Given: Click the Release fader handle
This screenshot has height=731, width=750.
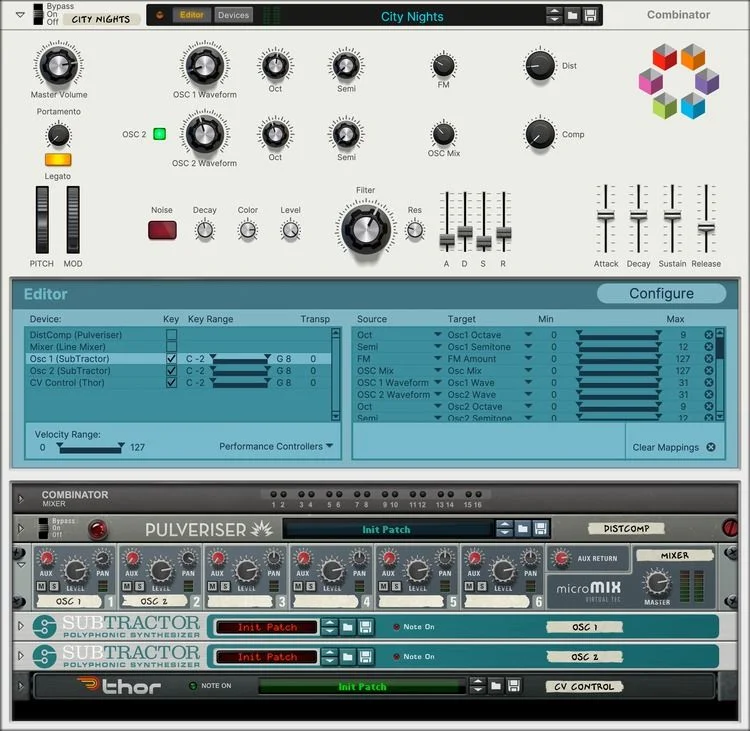Looking at the screenshot, I should coord(706,228).
